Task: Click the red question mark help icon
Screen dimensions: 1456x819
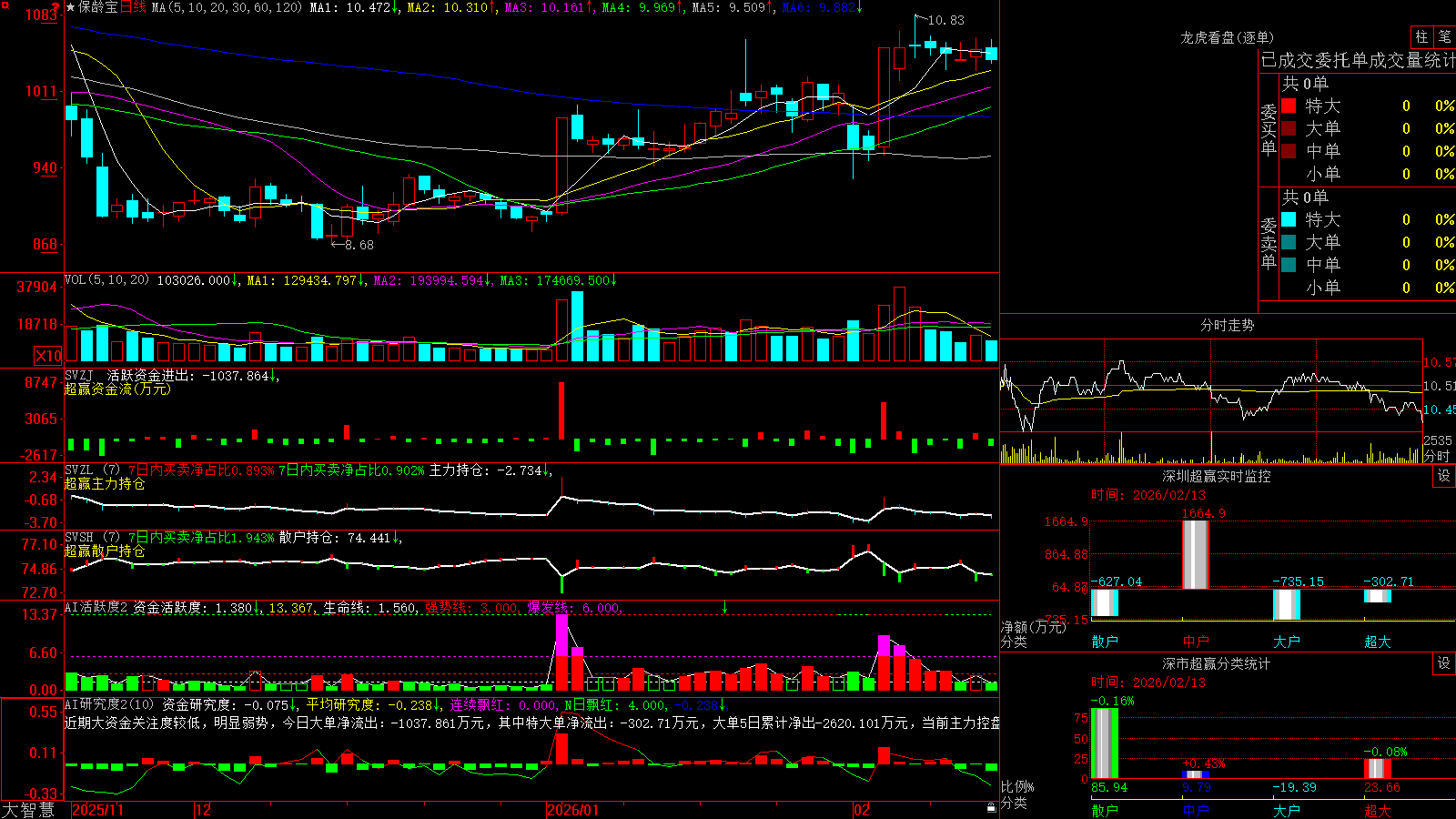Action: pos(56,7)
